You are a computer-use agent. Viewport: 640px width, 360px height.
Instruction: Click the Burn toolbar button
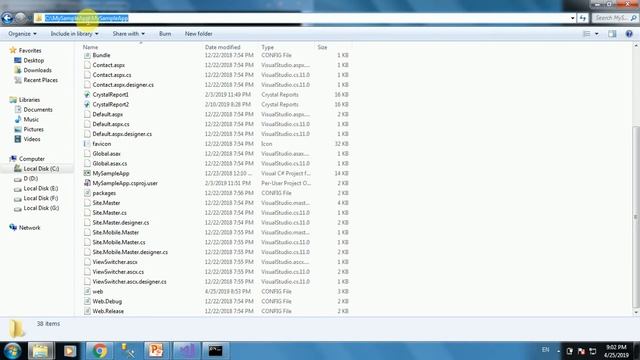click(165, 34)
